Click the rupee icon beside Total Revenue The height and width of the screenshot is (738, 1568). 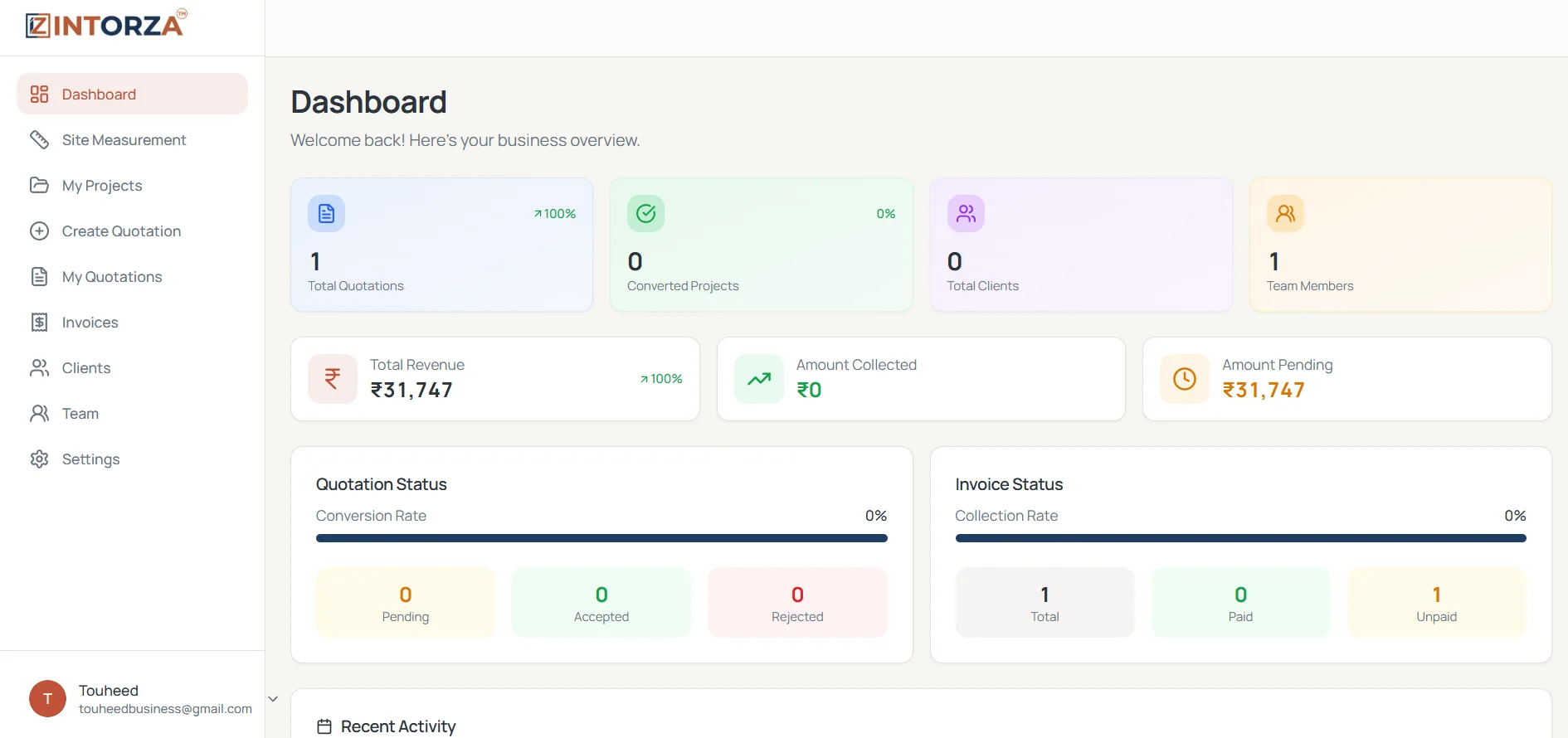(333, 379)
